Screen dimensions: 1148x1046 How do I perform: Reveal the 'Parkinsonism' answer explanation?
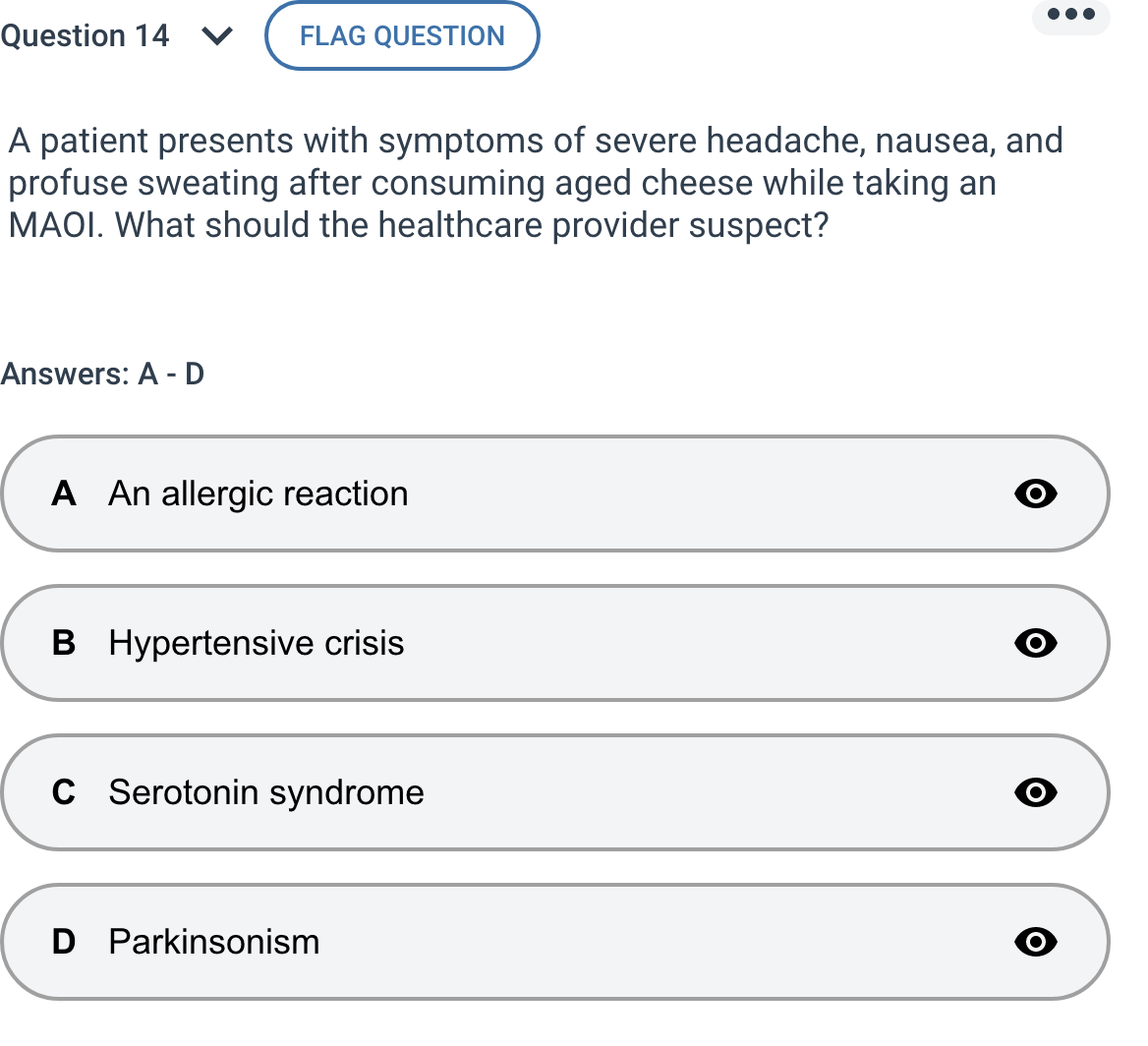(x=1036, y=942)
